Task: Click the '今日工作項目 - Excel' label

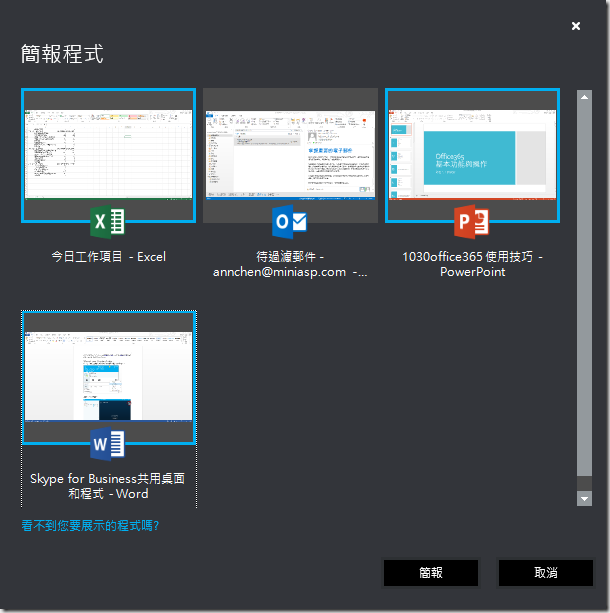Action: (108, 257)
